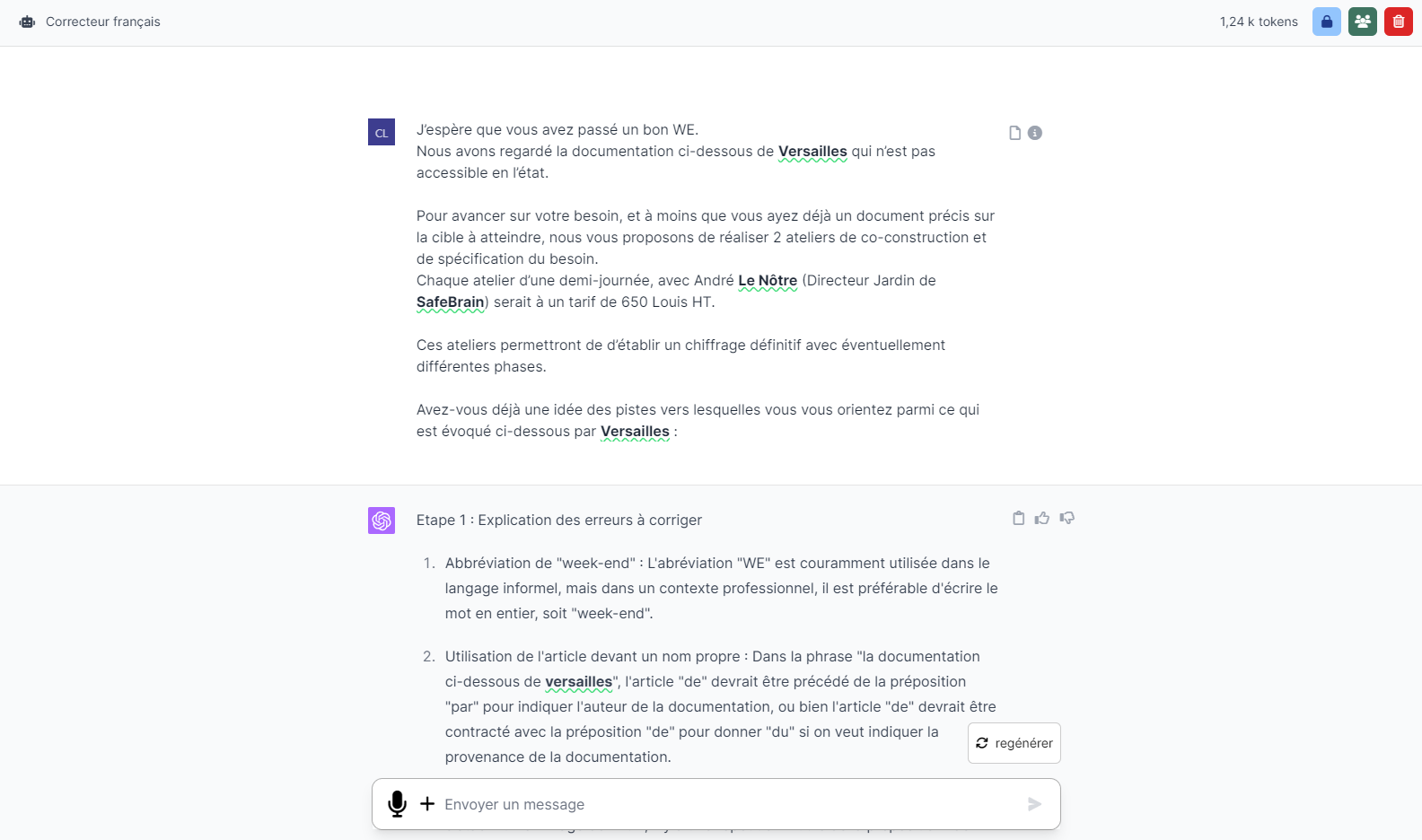Click the robot icon beside Correcteur français
Image resolution: width=1422 pixels, height=840 pixels.
tap(27, 22)
